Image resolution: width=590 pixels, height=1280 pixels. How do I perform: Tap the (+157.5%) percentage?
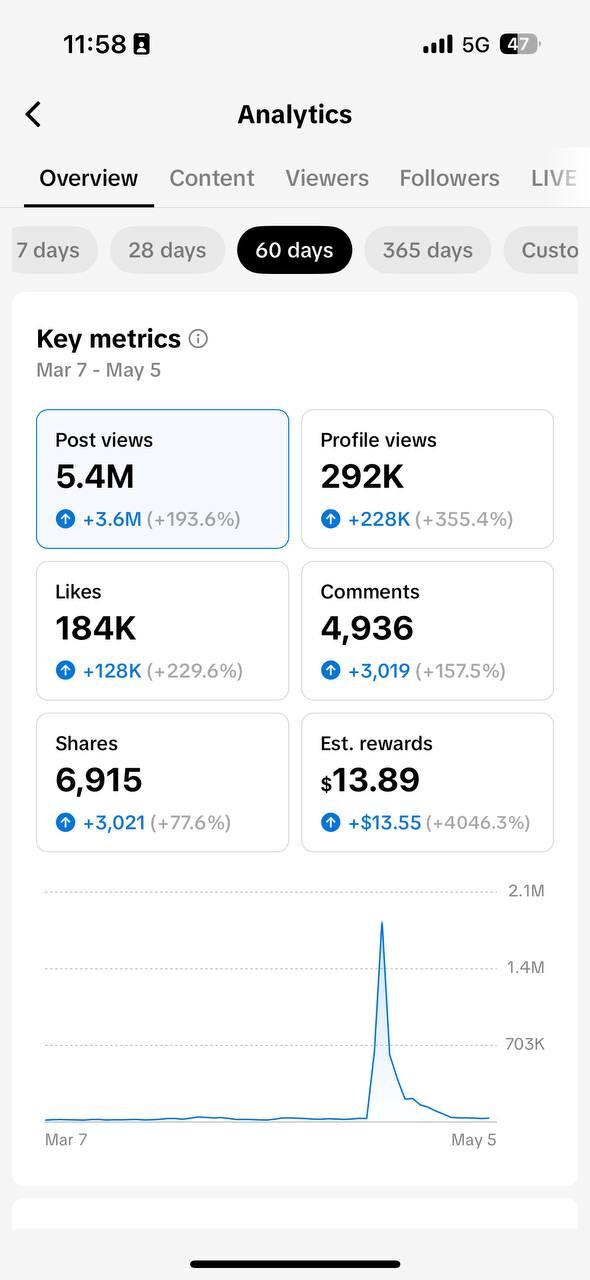pos(461,671)
